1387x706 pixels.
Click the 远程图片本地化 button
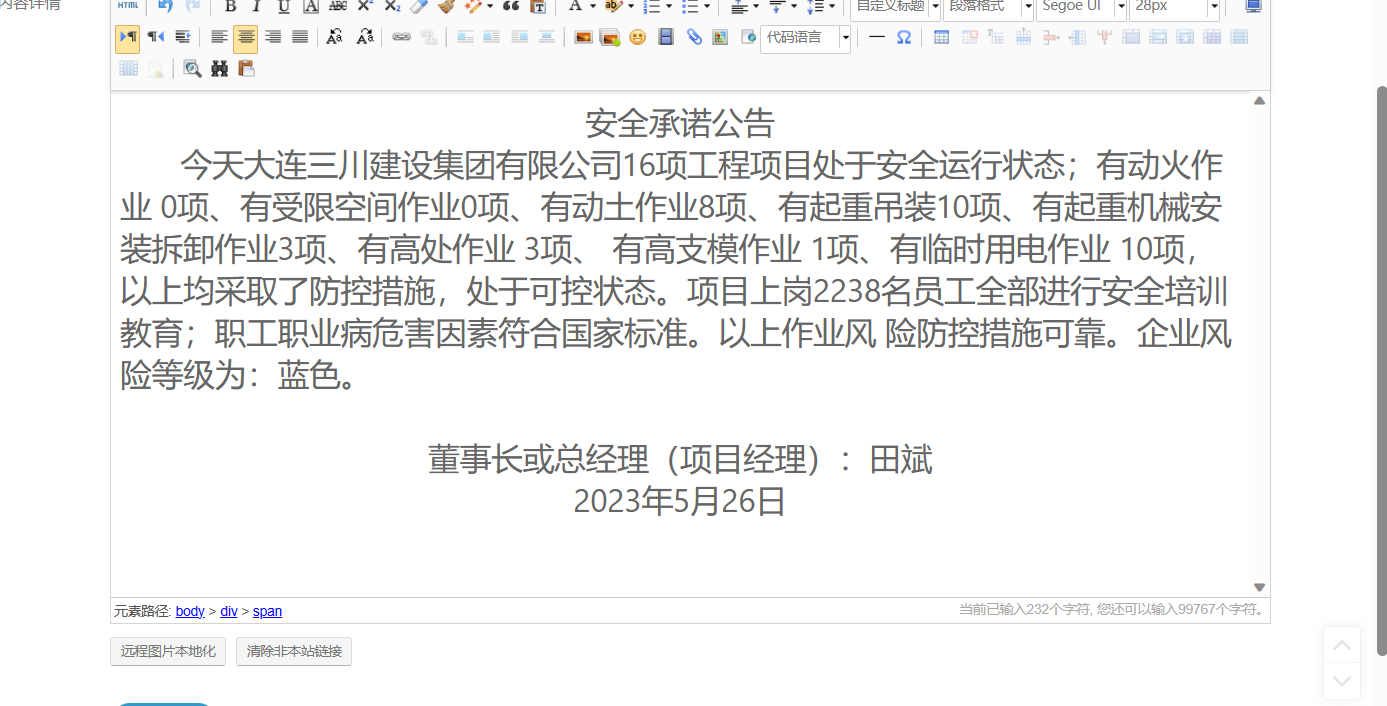(x=168, y=651)
